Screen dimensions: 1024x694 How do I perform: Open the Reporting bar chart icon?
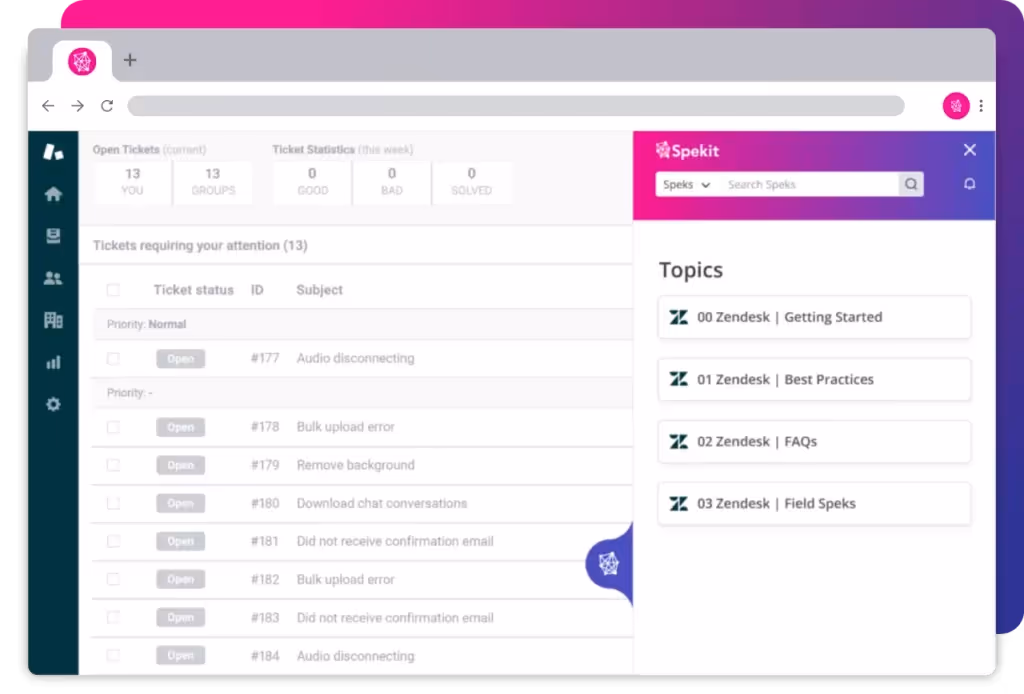pyautogui.click(x=53, y=362)
